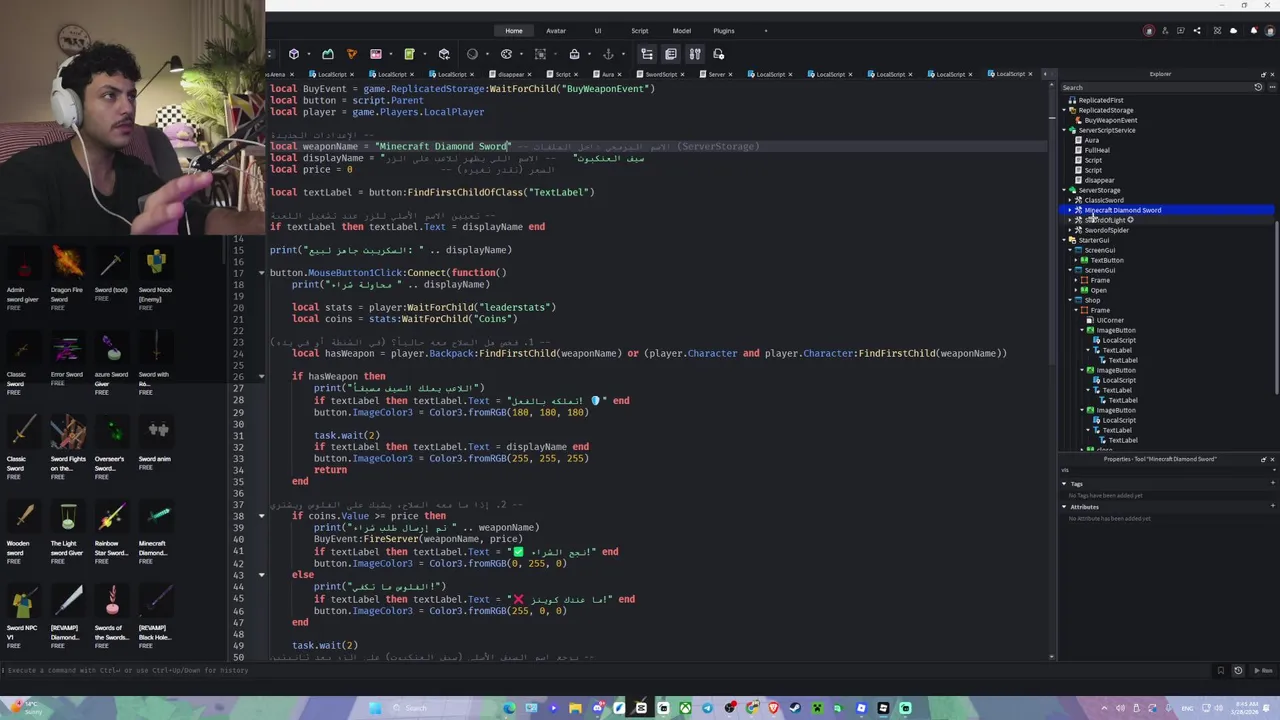Collapse the ServerScriptService node

[1064, 130]
